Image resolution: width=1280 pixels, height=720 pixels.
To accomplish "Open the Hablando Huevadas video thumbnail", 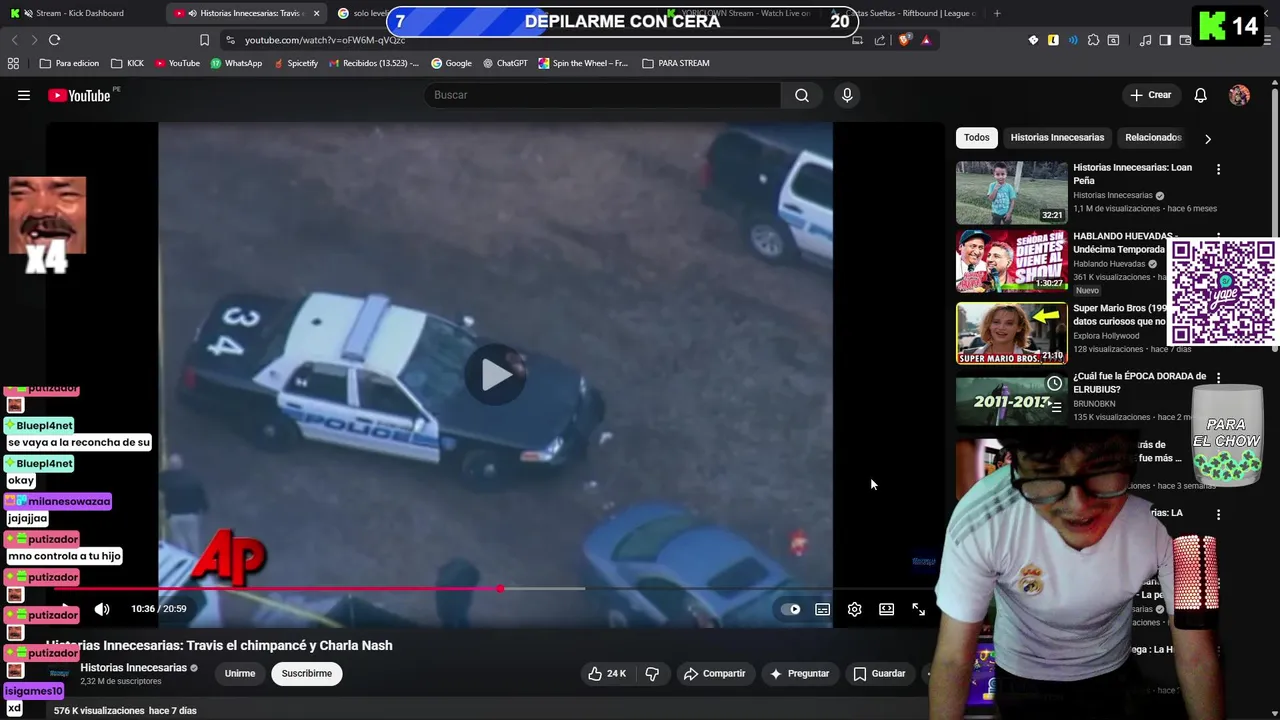I will click(1011, 261).
